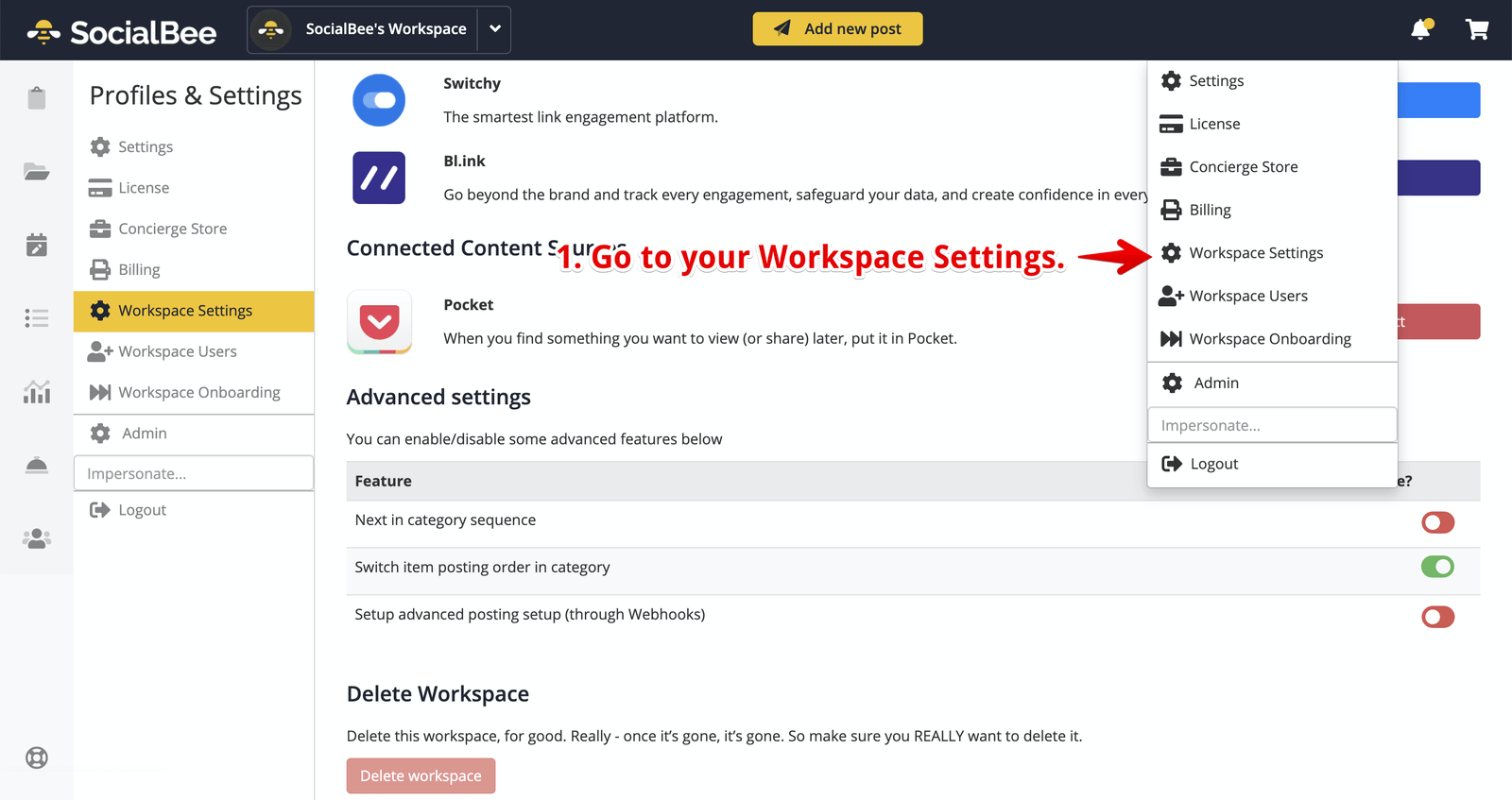The width and height of the screenshot is (1512, 800).
Task: Click the SocialBee logo
Action: click(122, 32)
